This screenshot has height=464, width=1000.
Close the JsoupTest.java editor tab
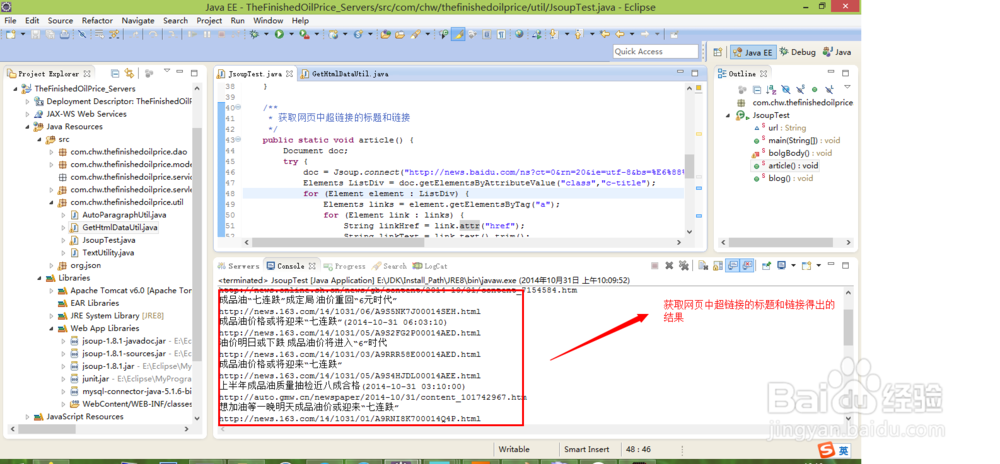[289, 74]
